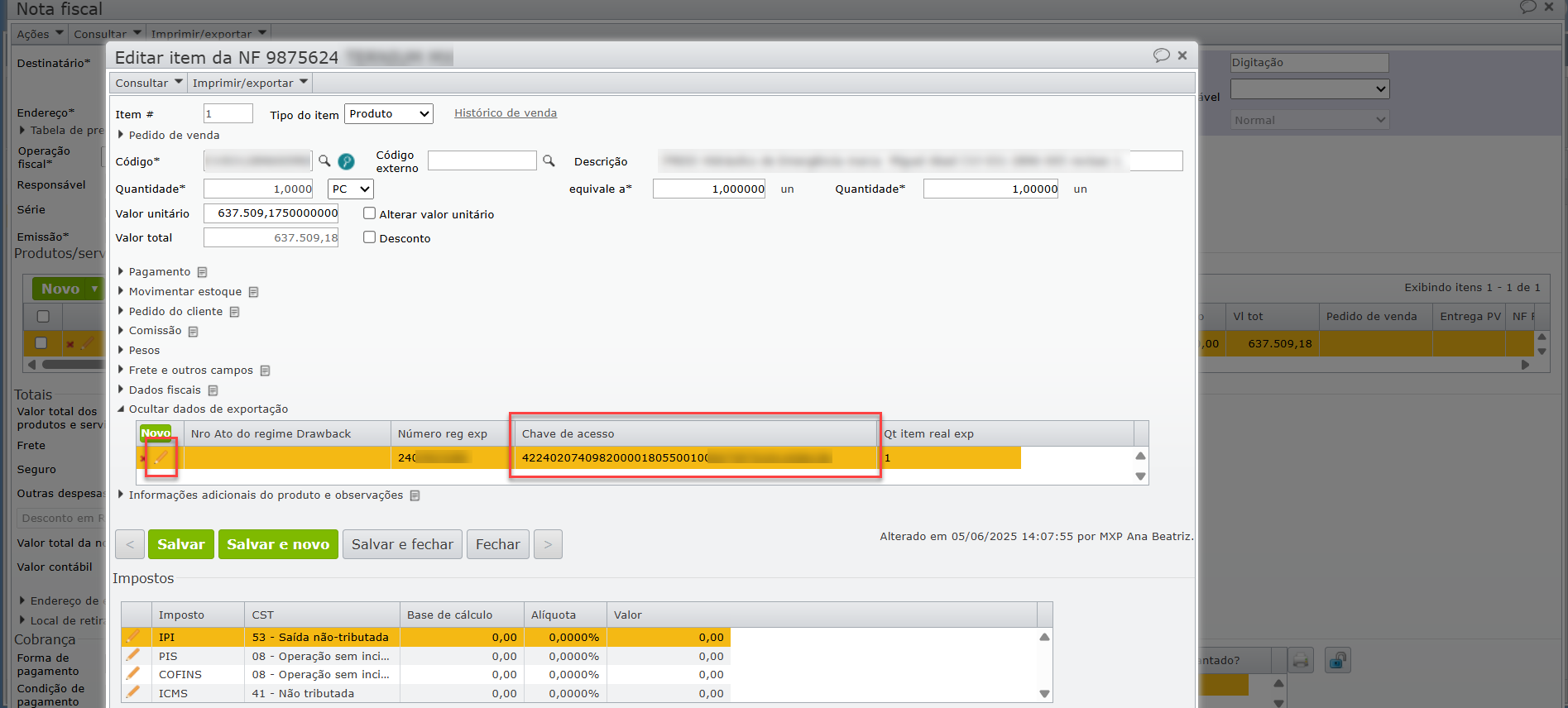
Task: Click Salvar e novo button
Action: tap(278, 544)
